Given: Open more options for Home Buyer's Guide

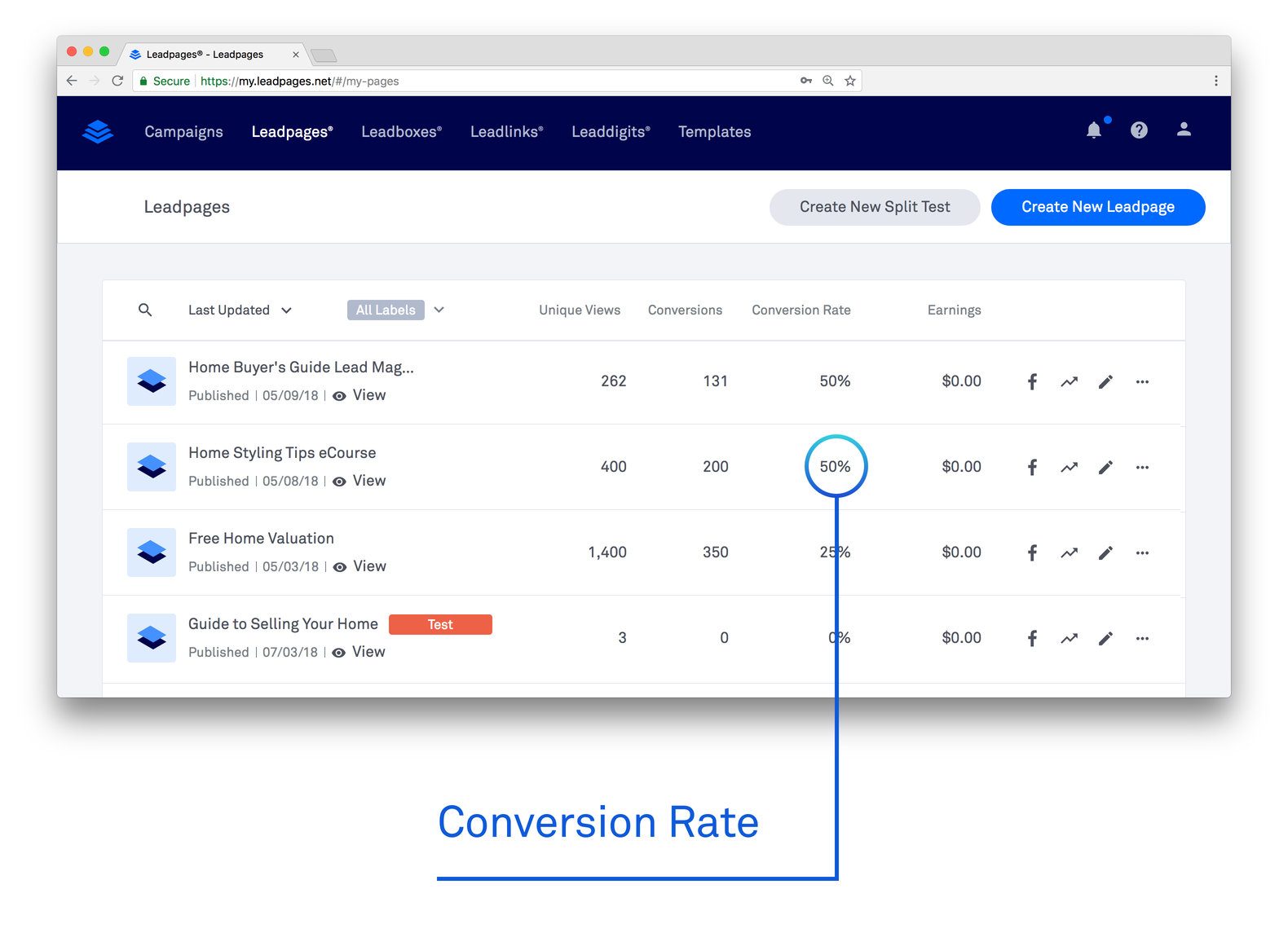Looking at the screenshot, I should (x=1142, y=381).
